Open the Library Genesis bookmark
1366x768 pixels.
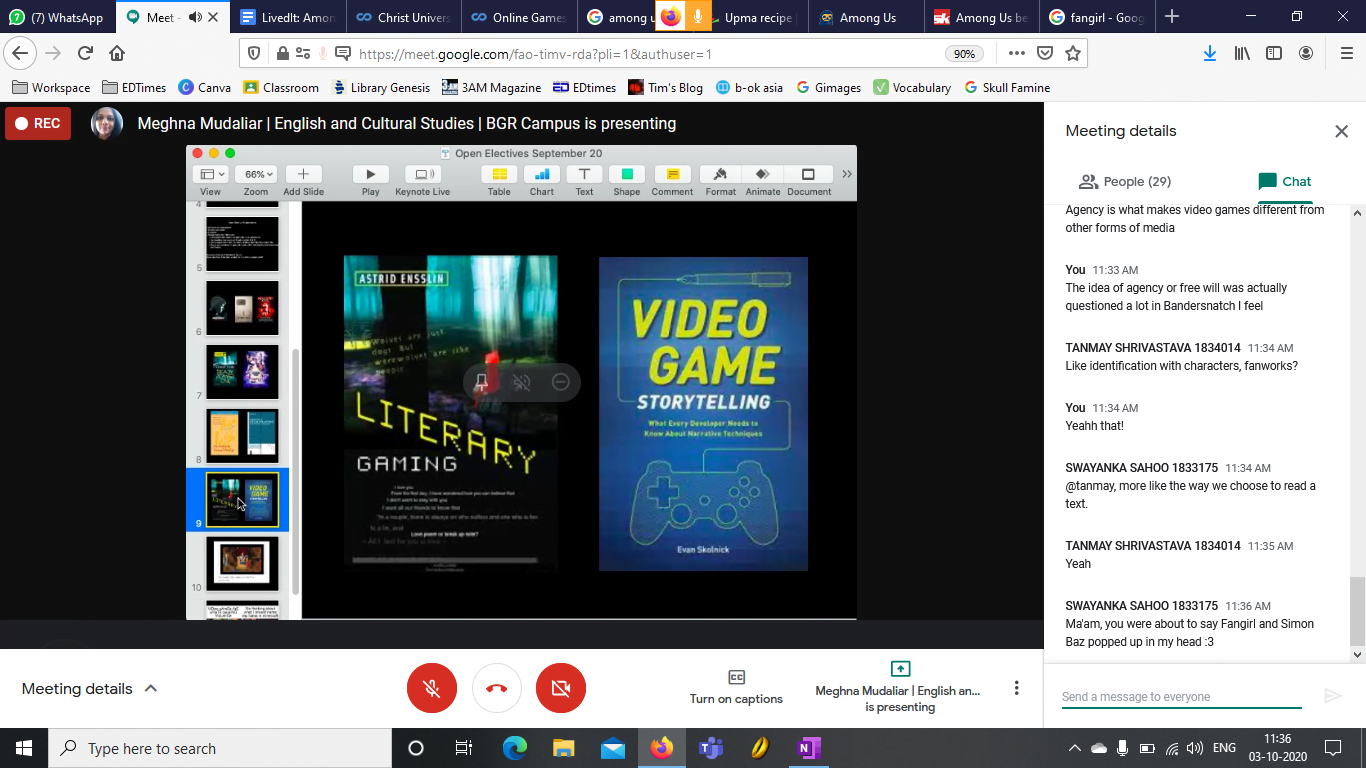coord(381,87)
